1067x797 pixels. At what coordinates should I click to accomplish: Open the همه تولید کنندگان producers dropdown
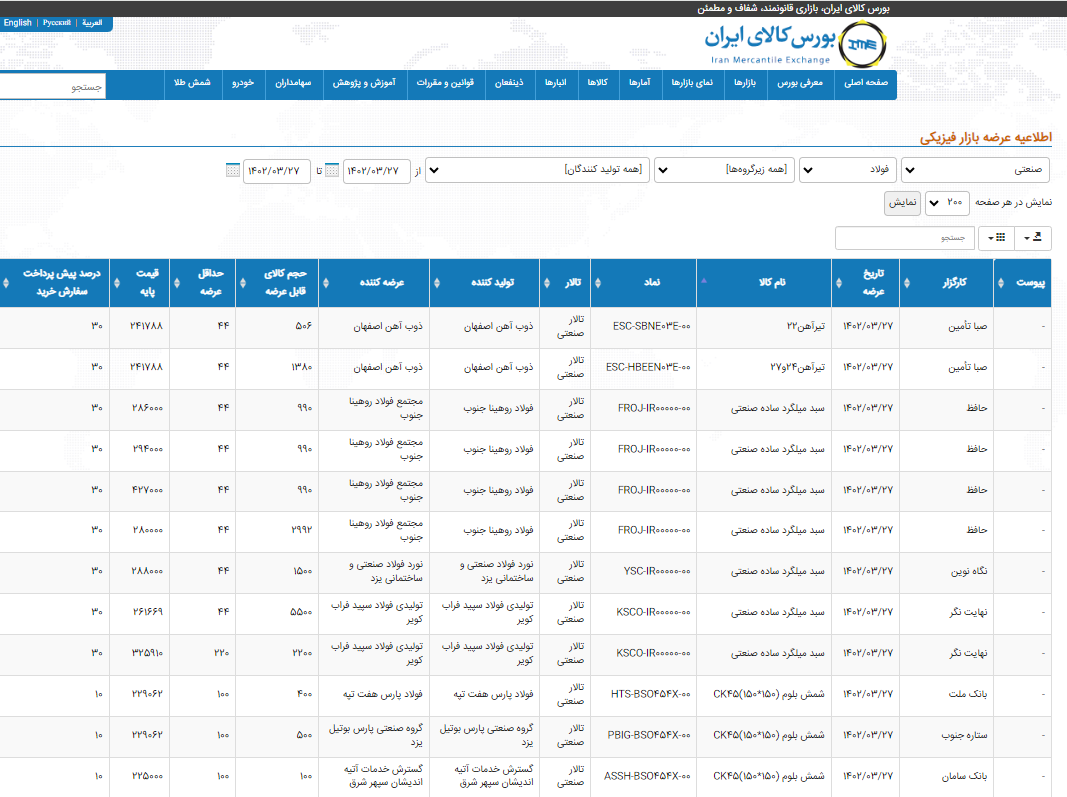pos(538,169)
